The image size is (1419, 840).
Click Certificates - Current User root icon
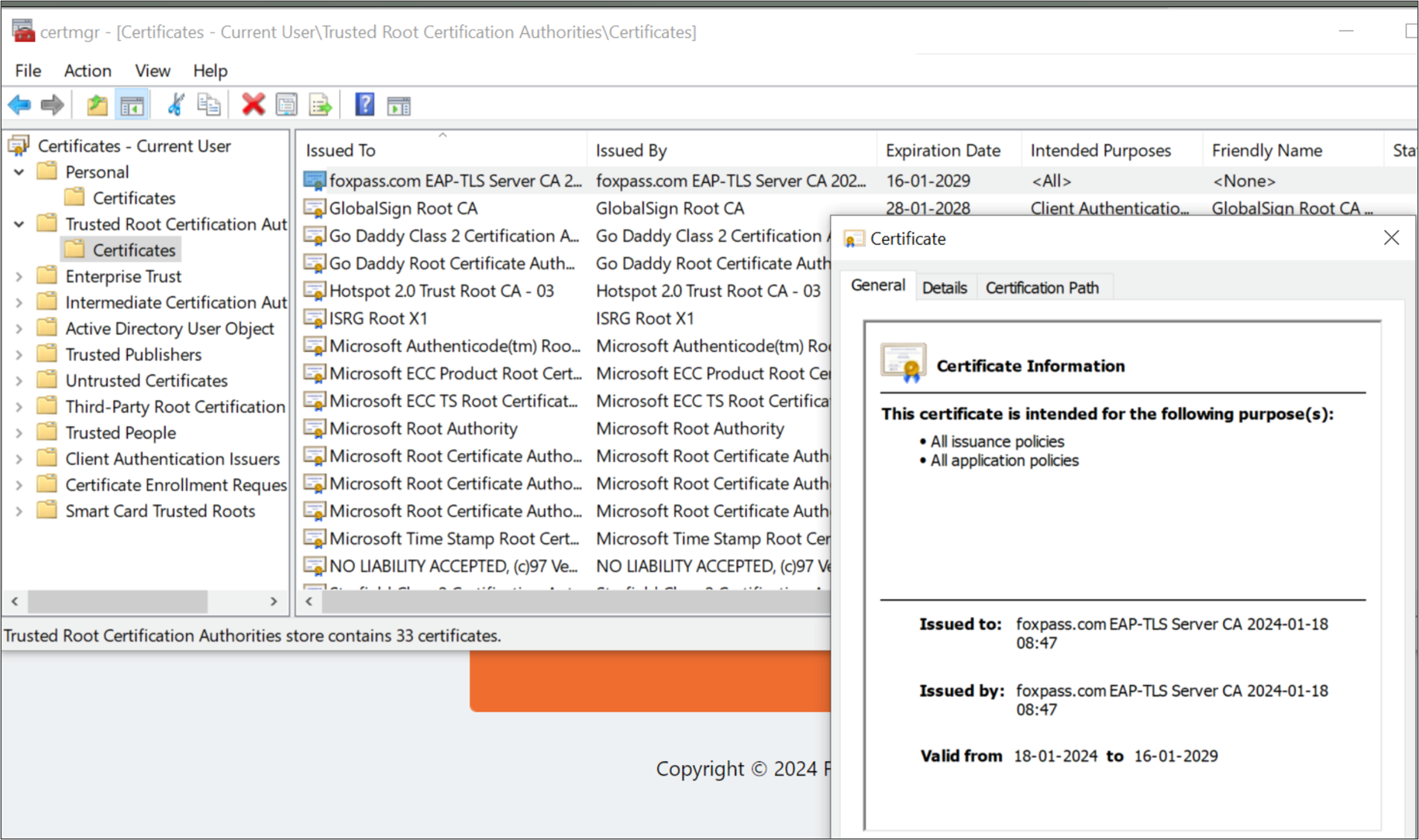tap(19, 146)
